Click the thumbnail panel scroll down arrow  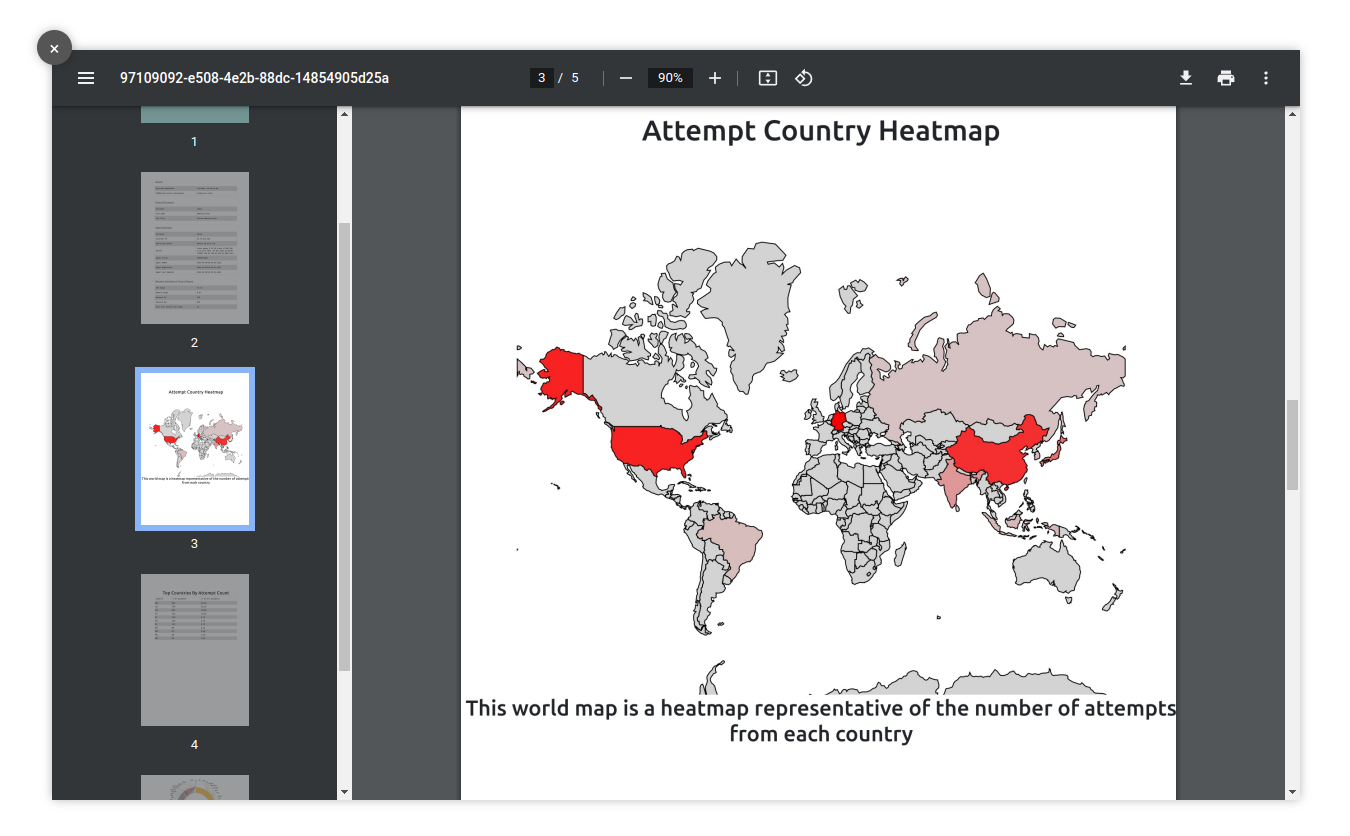tap(345, 792)
